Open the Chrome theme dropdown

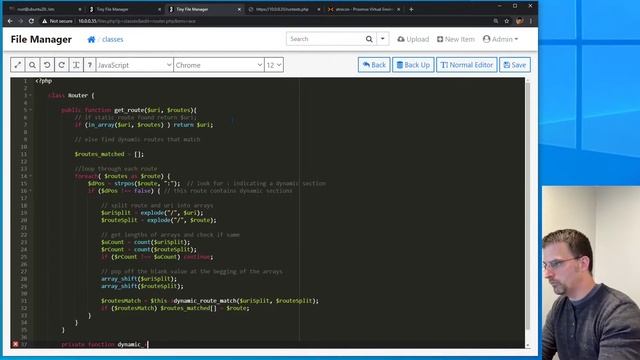click(x=219, y=65)
